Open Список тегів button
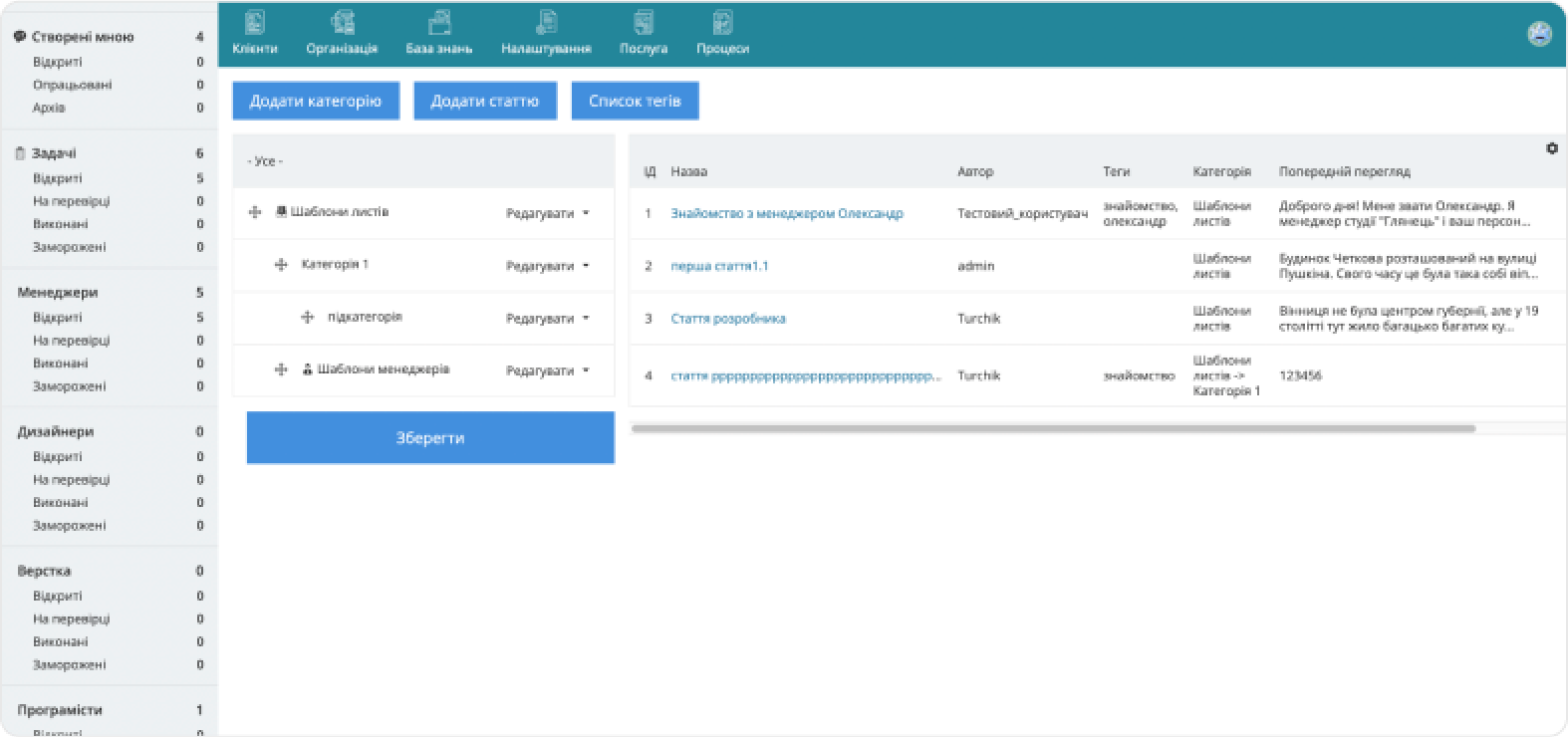The height and width of the screenshot is (737, 1568). point(635,101)
